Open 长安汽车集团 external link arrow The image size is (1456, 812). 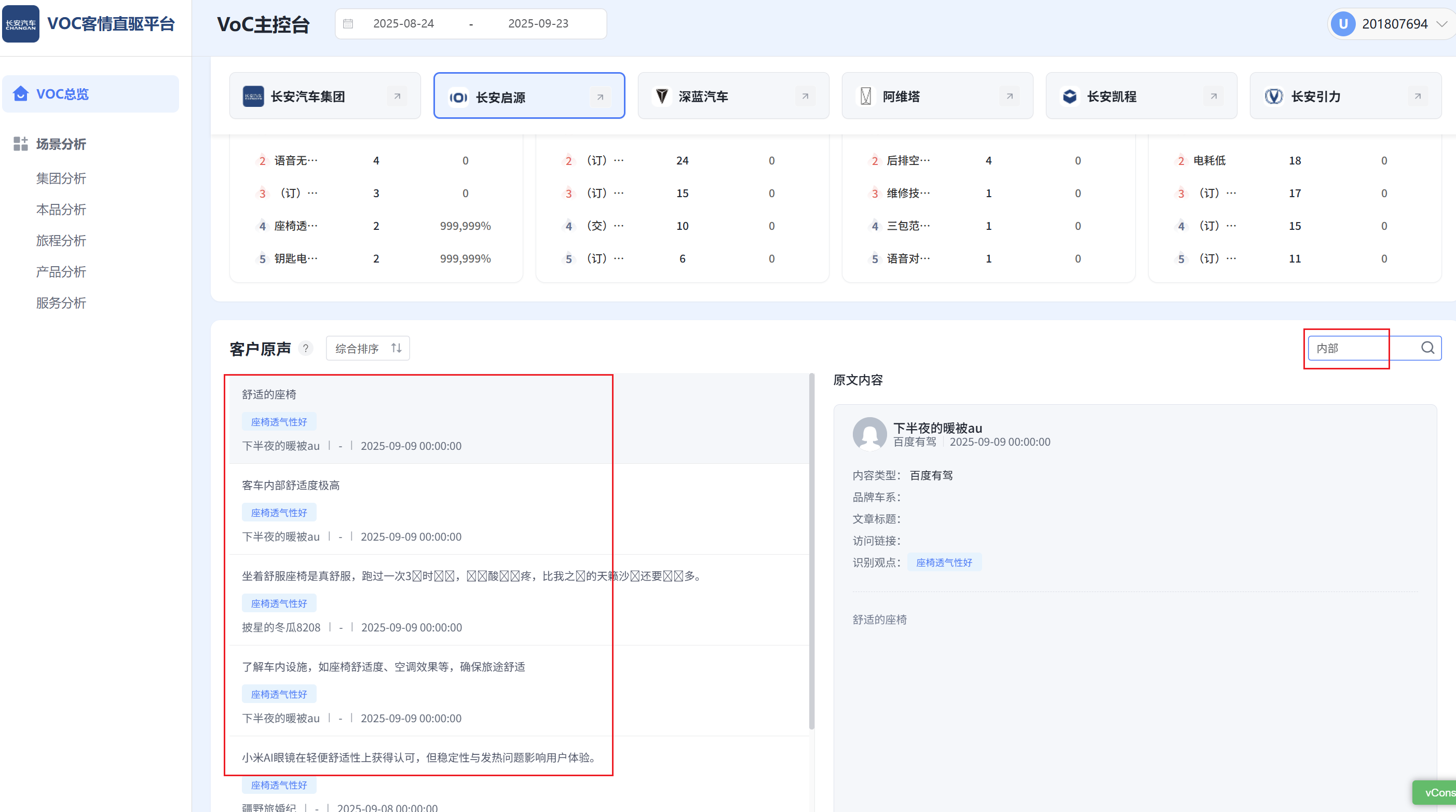tap(397, 96)
